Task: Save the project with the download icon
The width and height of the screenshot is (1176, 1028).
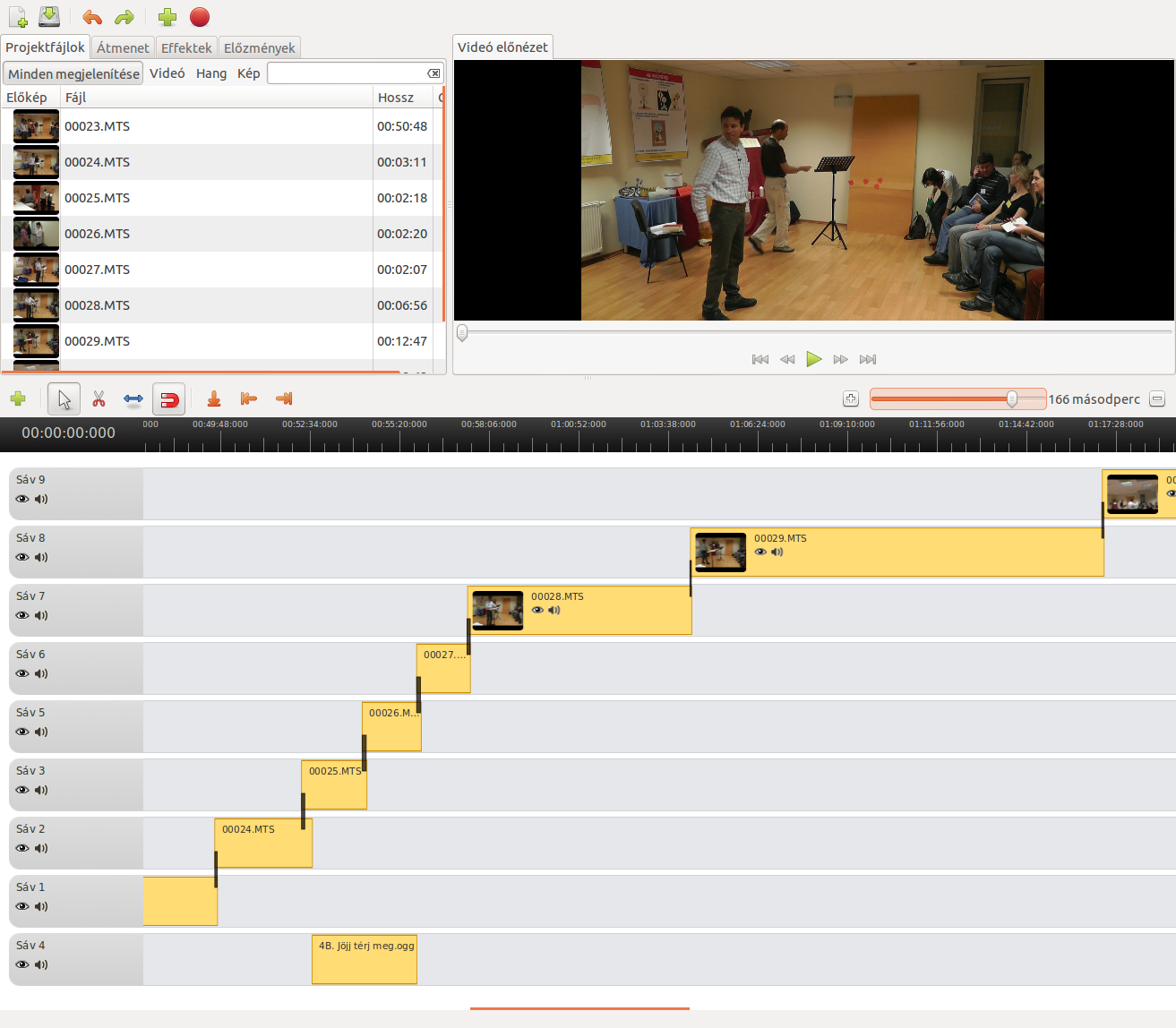Action: (x=50, y=17)
